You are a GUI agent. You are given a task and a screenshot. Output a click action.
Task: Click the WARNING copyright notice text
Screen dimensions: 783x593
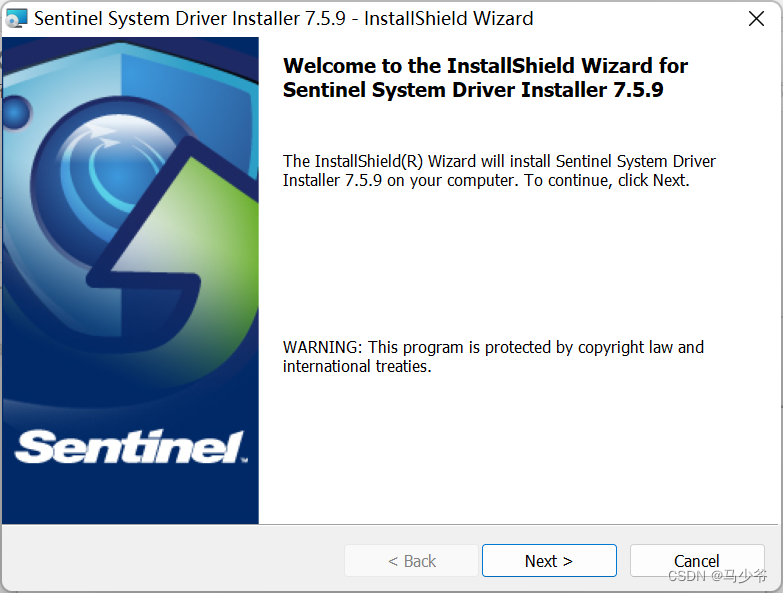[493, 356]
